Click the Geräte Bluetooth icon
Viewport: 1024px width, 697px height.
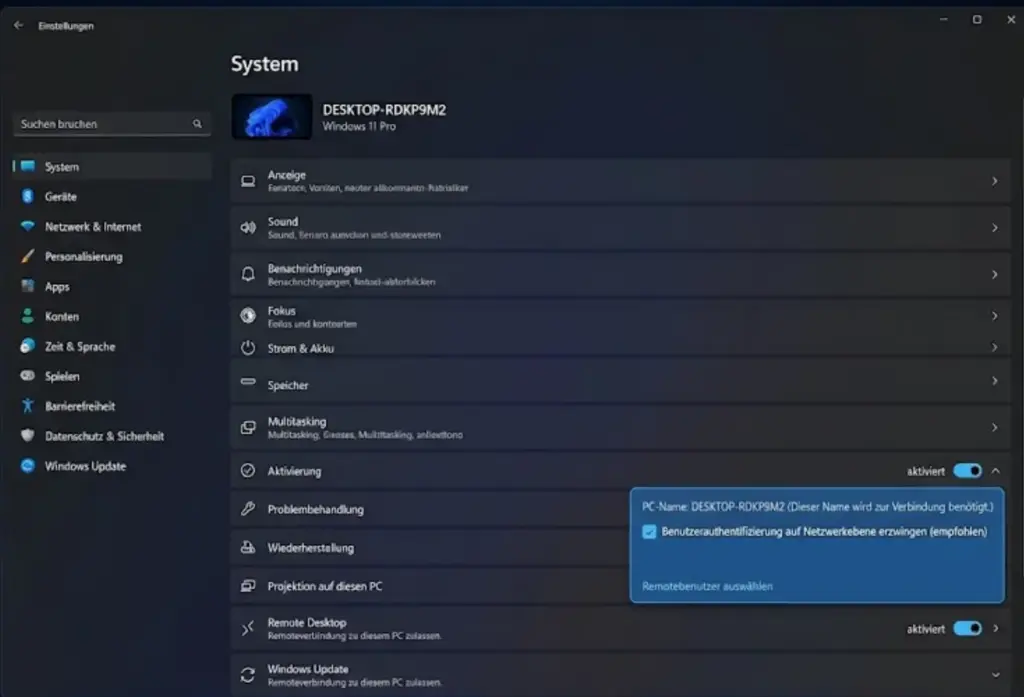click(x=27, y=196)
